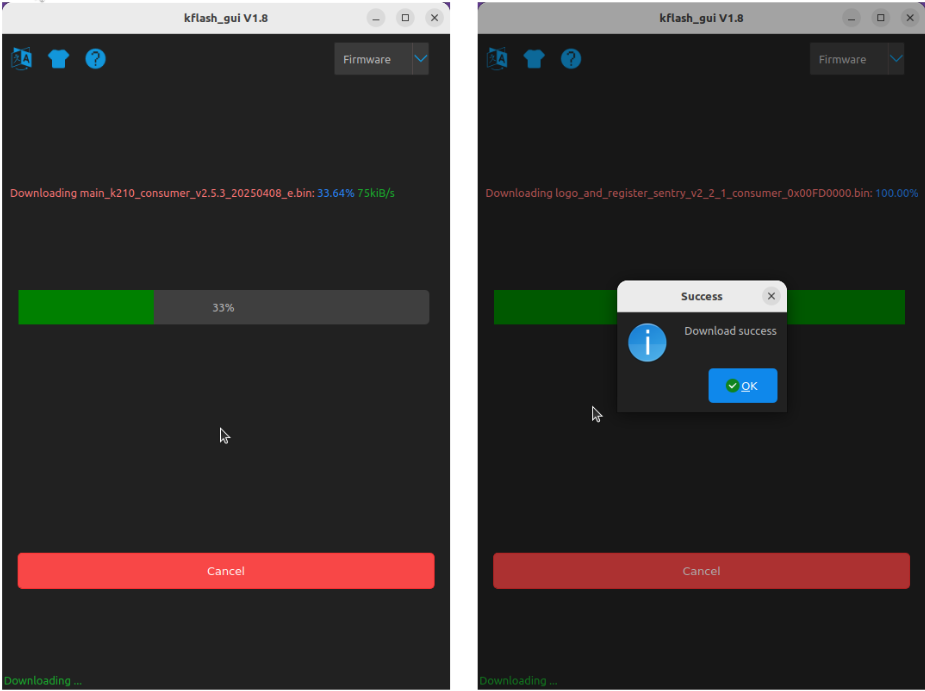Image resolution: width=925 pixels, height=691 pixels.
Task: Close the right kflash_gui window
Action: coord(910,18)
